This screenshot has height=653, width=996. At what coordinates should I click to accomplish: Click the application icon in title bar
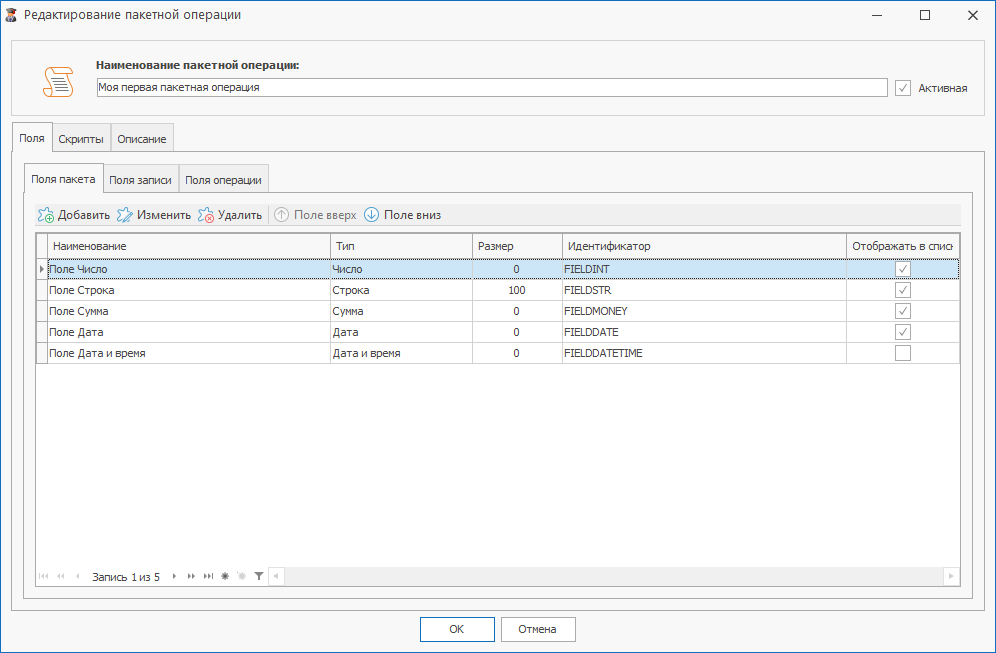[11, 15]
